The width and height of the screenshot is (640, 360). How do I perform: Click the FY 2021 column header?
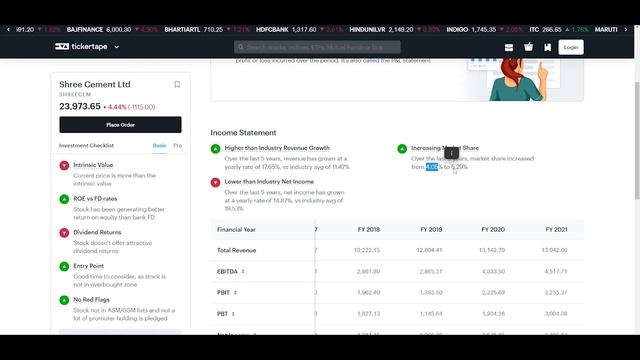click(556, 229)
